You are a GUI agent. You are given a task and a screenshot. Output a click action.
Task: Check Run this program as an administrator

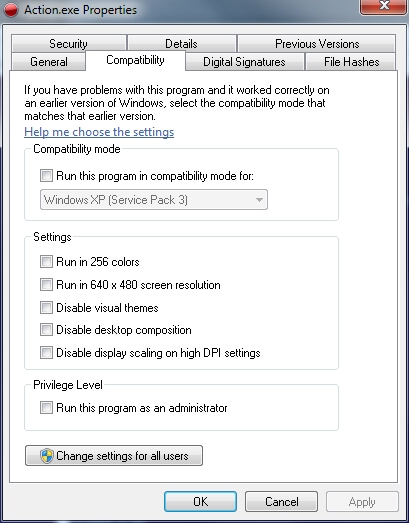(46, 408)
